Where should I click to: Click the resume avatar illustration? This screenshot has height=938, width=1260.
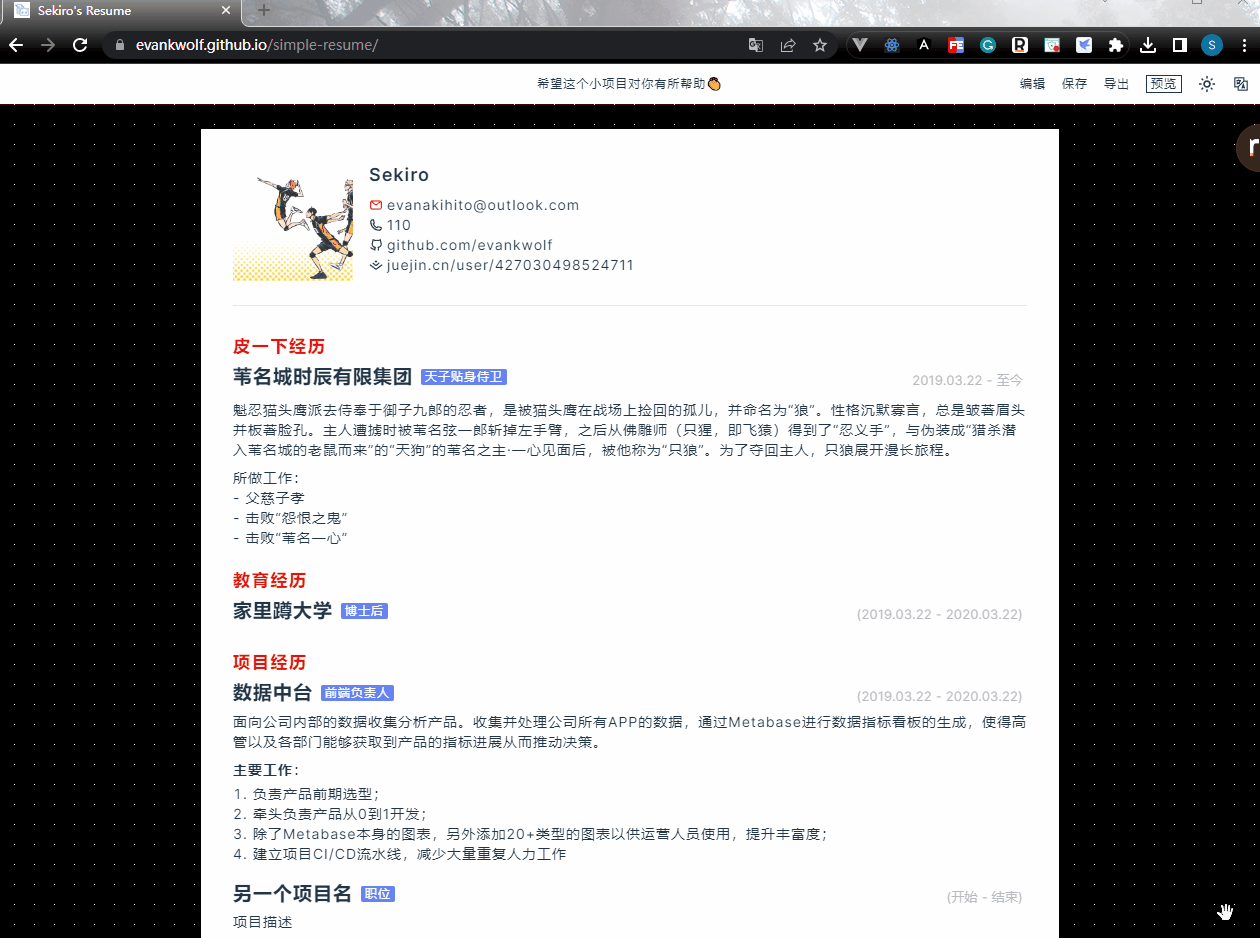tap(293, 225)
